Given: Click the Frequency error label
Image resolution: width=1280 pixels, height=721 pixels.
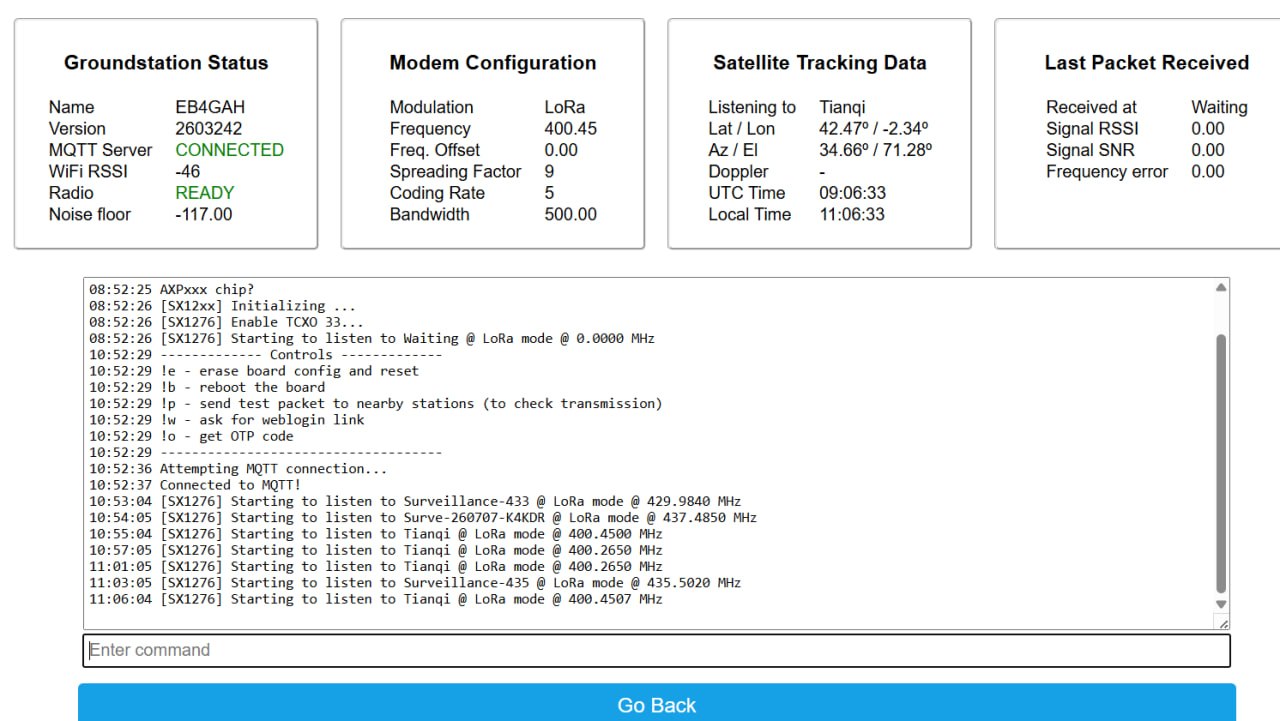Looking at the screenshot, I should pos(1107,172).
